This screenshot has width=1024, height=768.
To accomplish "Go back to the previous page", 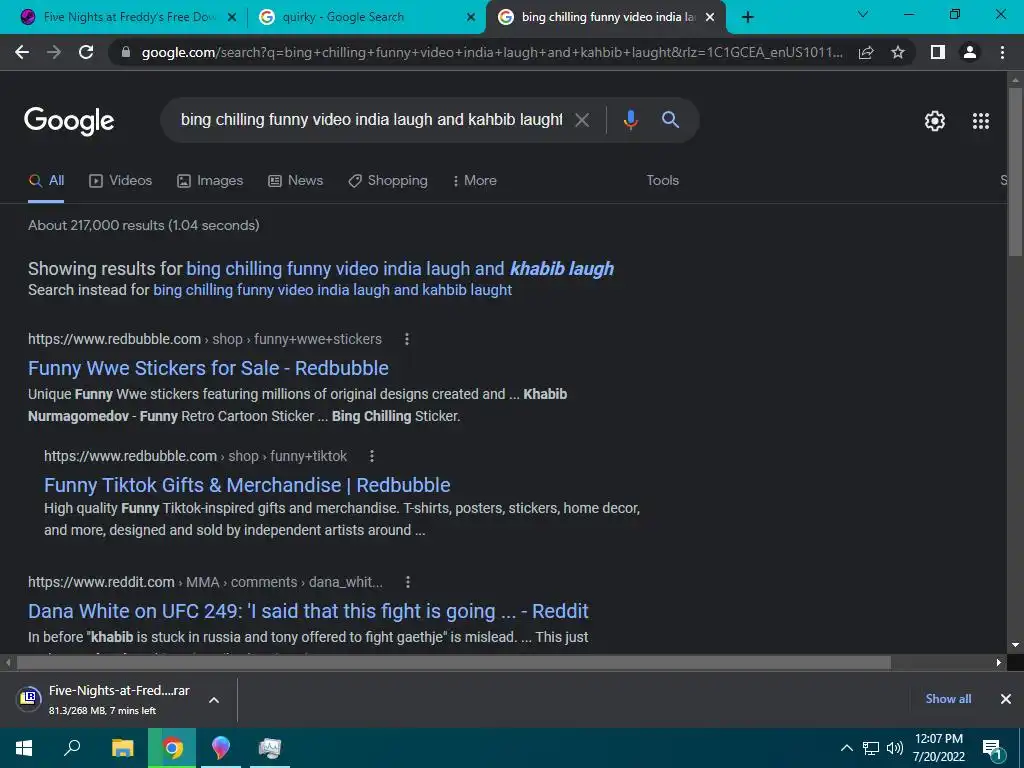I will pos(22,52).
